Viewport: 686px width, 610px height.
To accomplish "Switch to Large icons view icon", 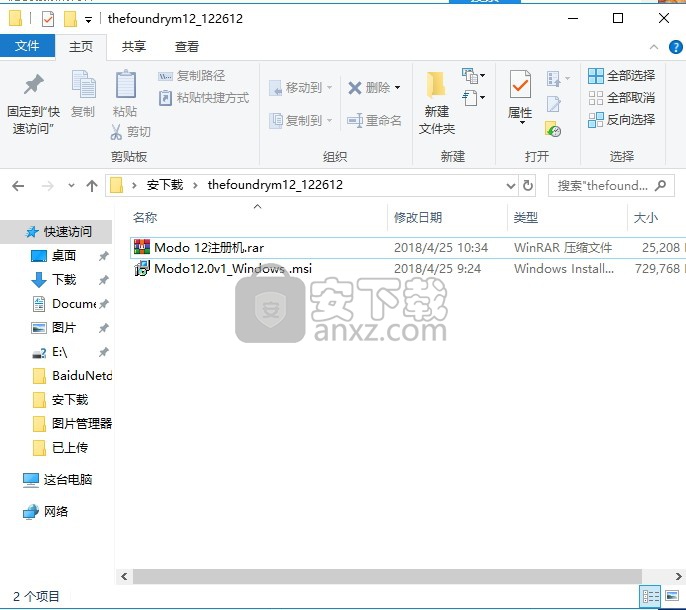I will [672, 596].
